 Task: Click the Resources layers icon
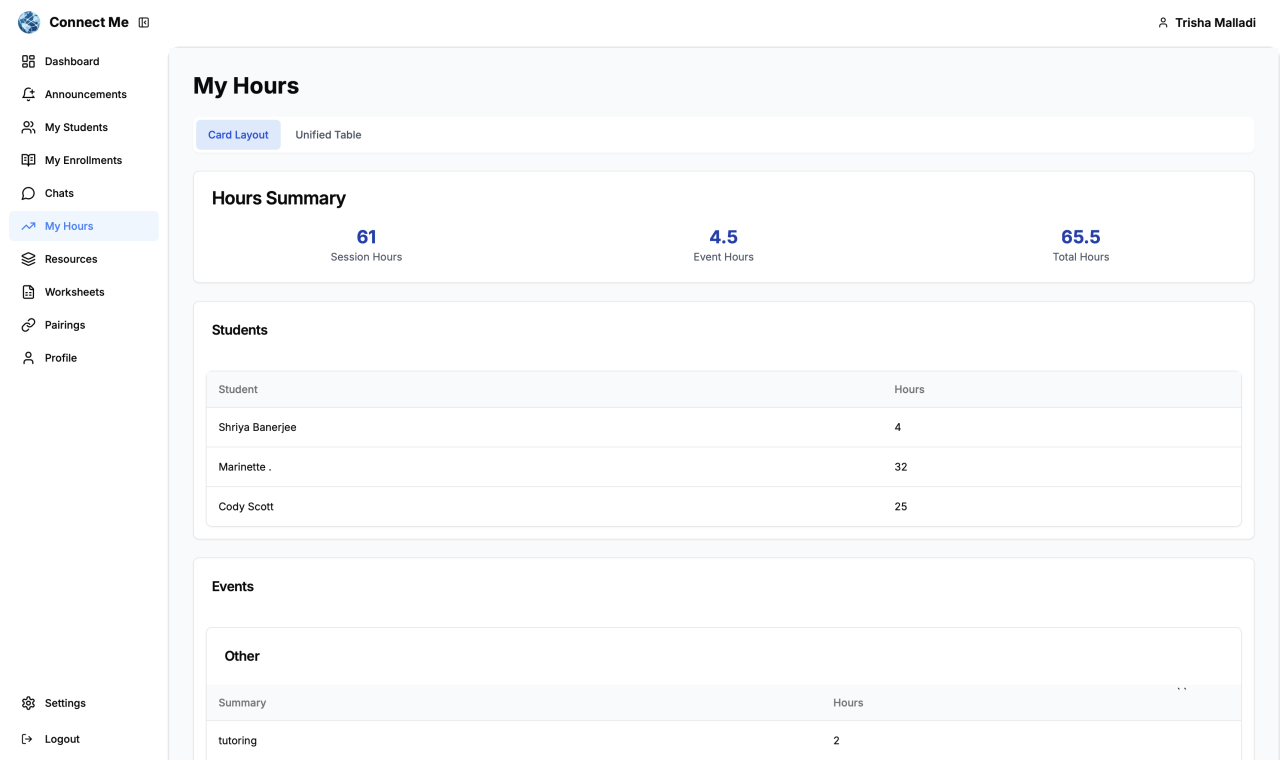(28, 259)
